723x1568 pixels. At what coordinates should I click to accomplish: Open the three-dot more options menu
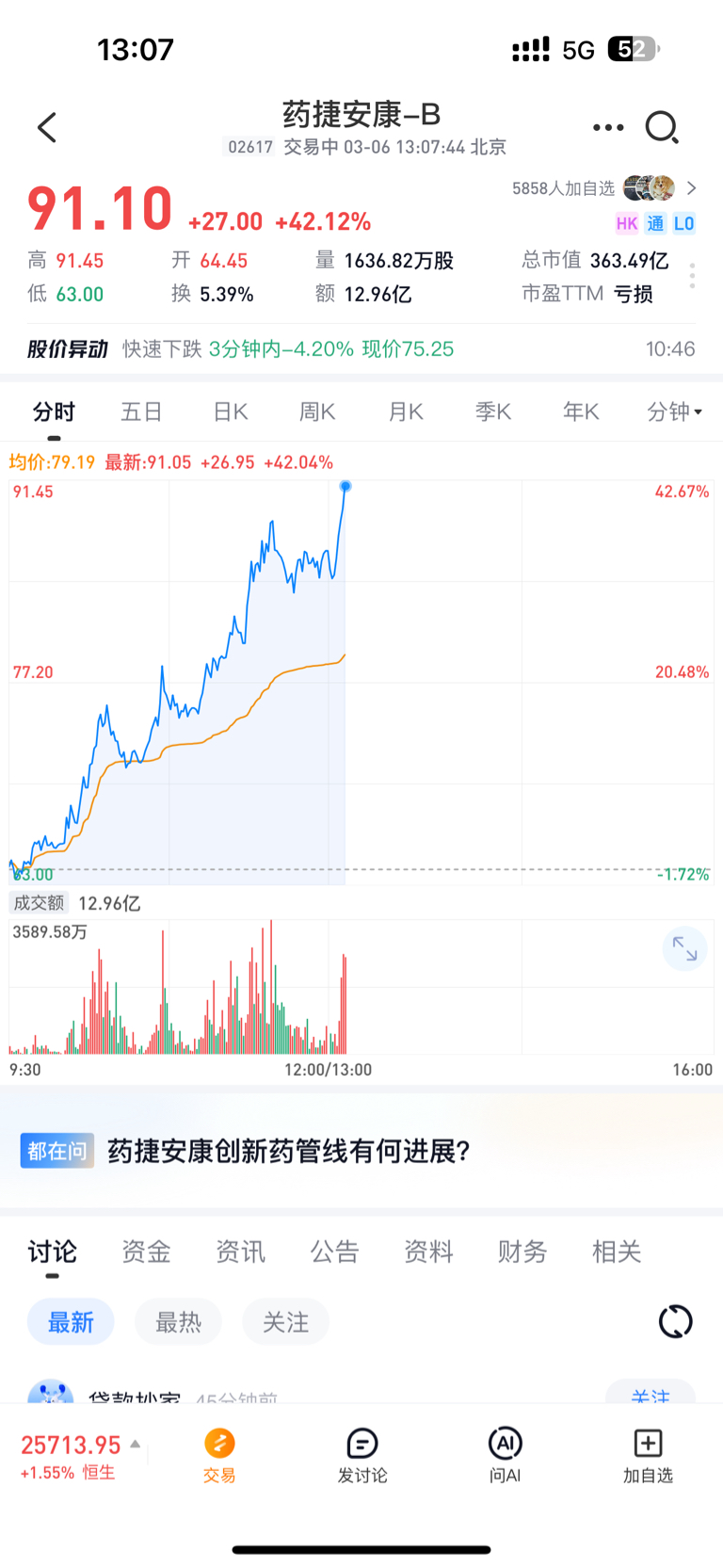(x=608, y=127)
